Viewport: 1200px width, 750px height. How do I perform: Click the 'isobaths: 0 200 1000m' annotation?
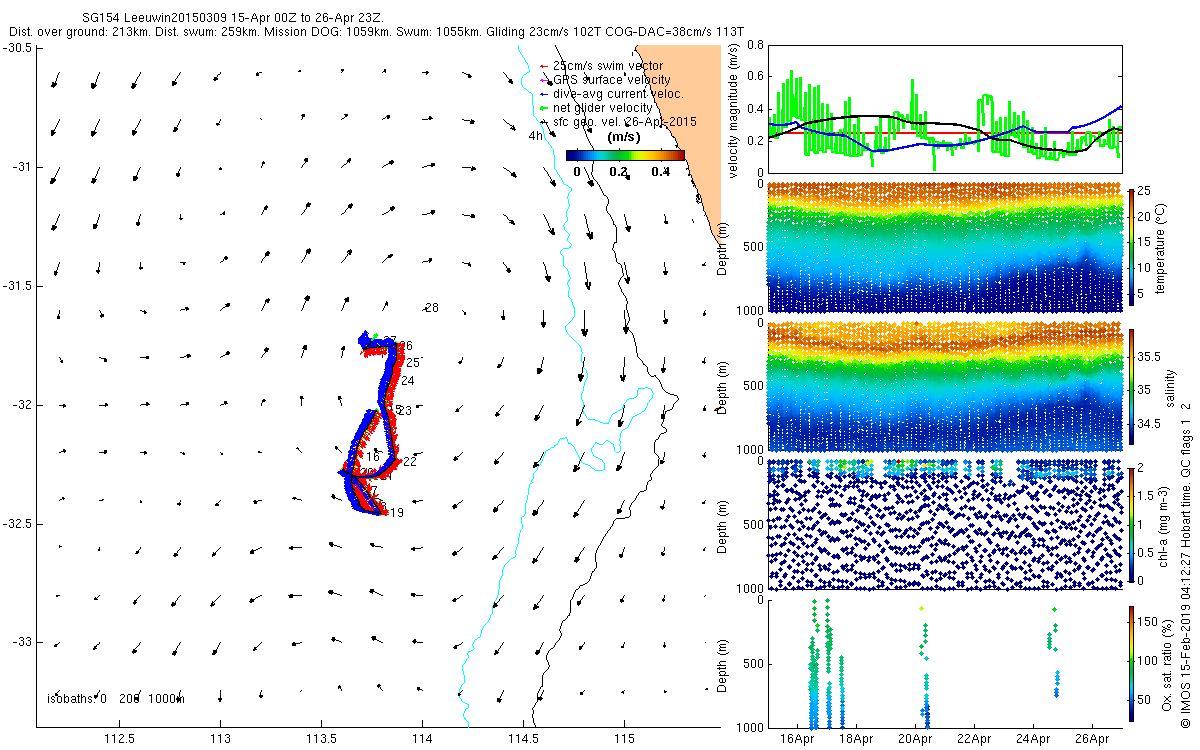pyautogui.click(x=116, y=698)
